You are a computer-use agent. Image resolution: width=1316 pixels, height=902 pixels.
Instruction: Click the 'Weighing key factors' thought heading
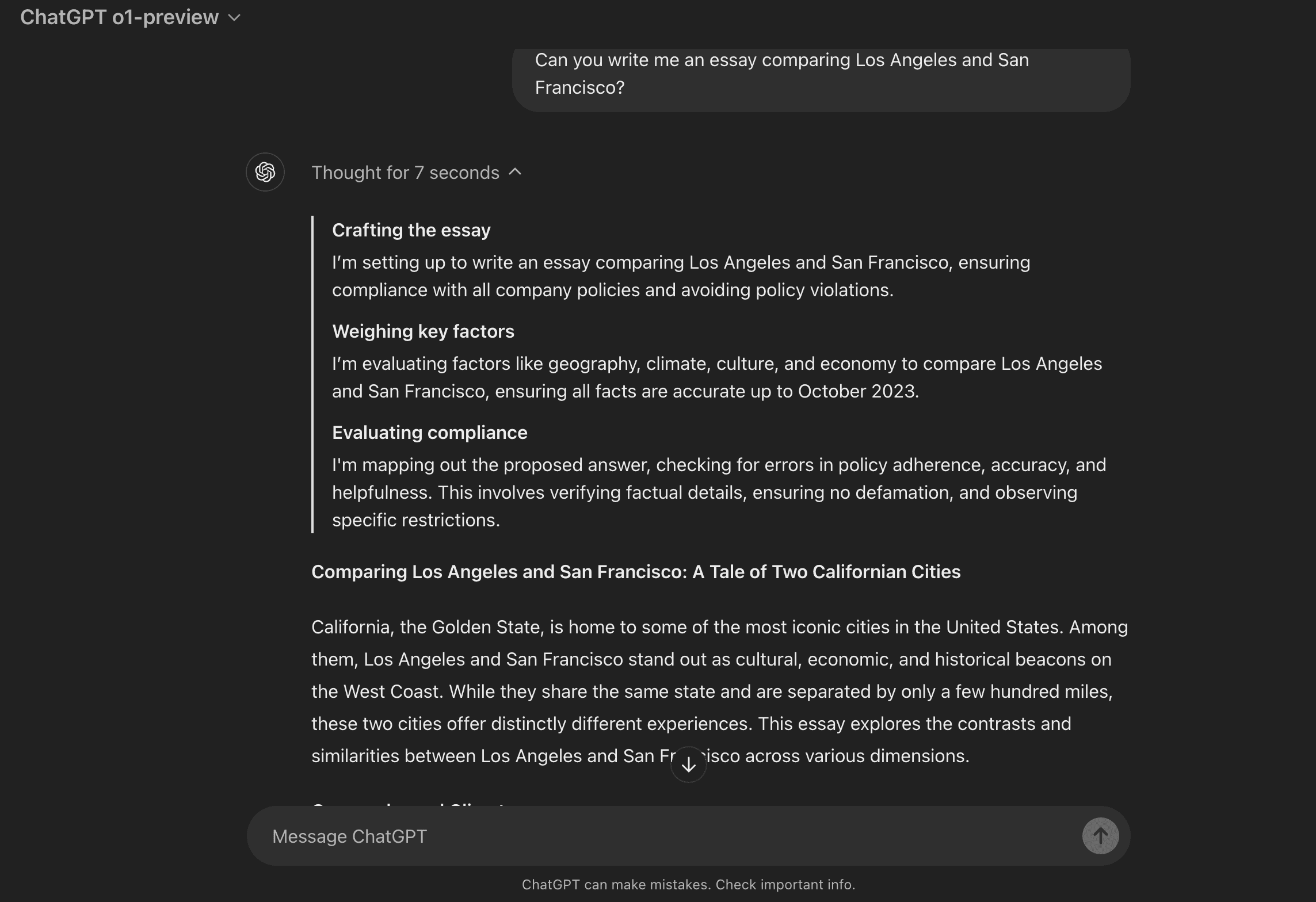click(423, 331)
